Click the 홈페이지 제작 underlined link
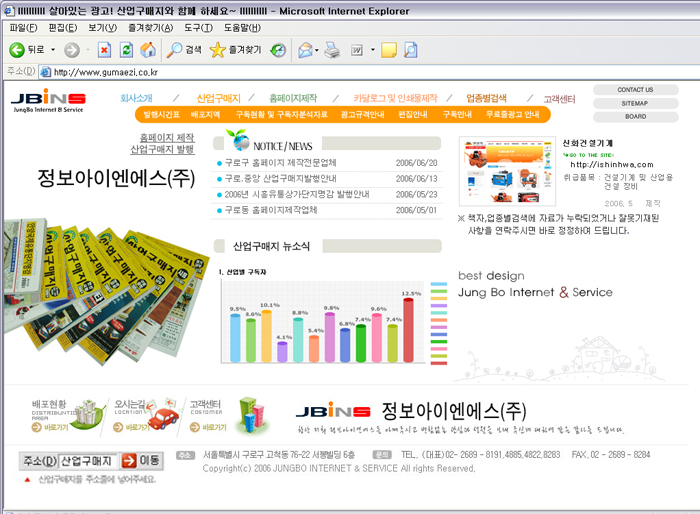The height and width of the screenshot is (514, 700). (x=167, y=138)
